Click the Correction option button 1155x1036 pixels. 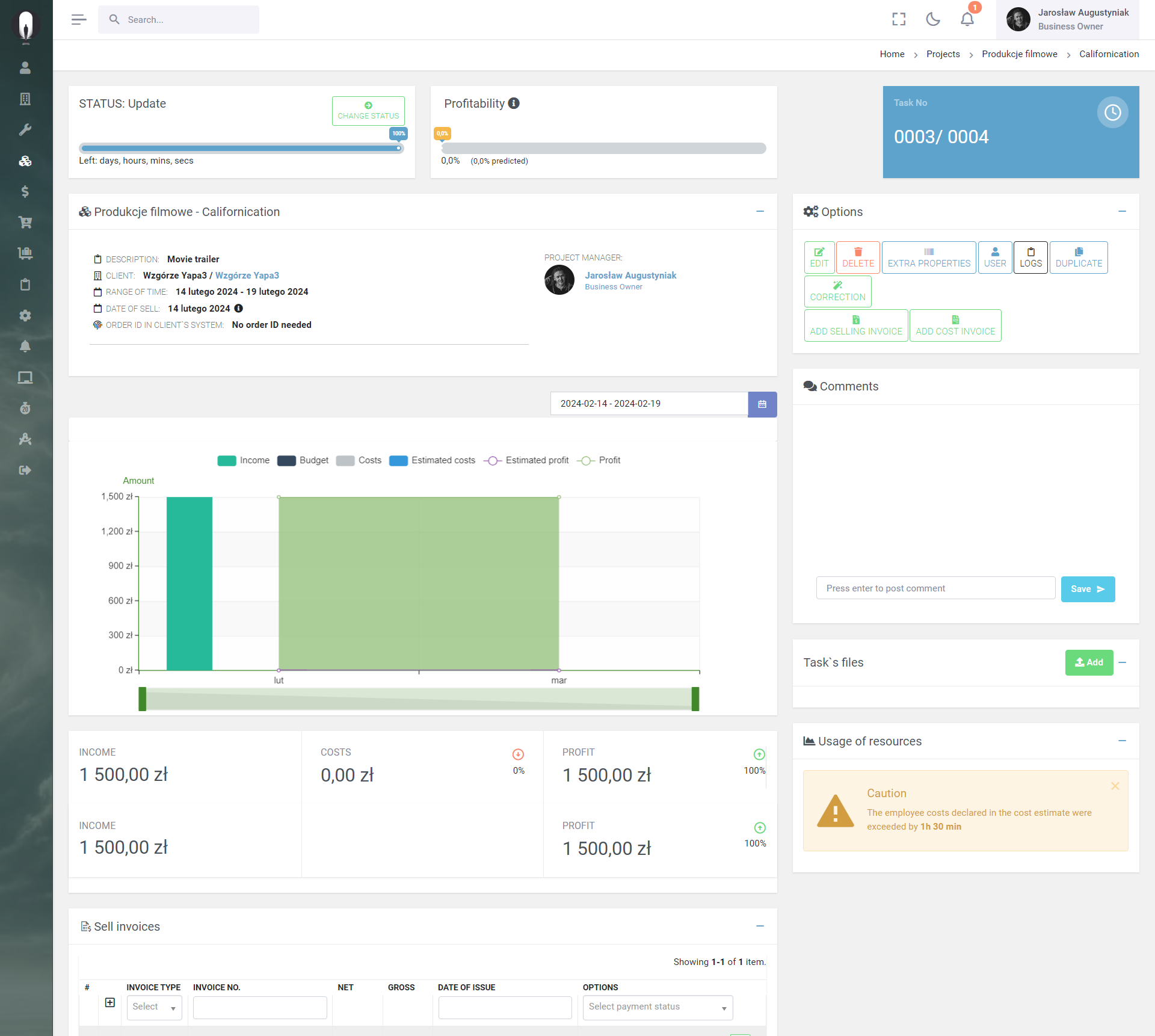[x=838, y=291]
